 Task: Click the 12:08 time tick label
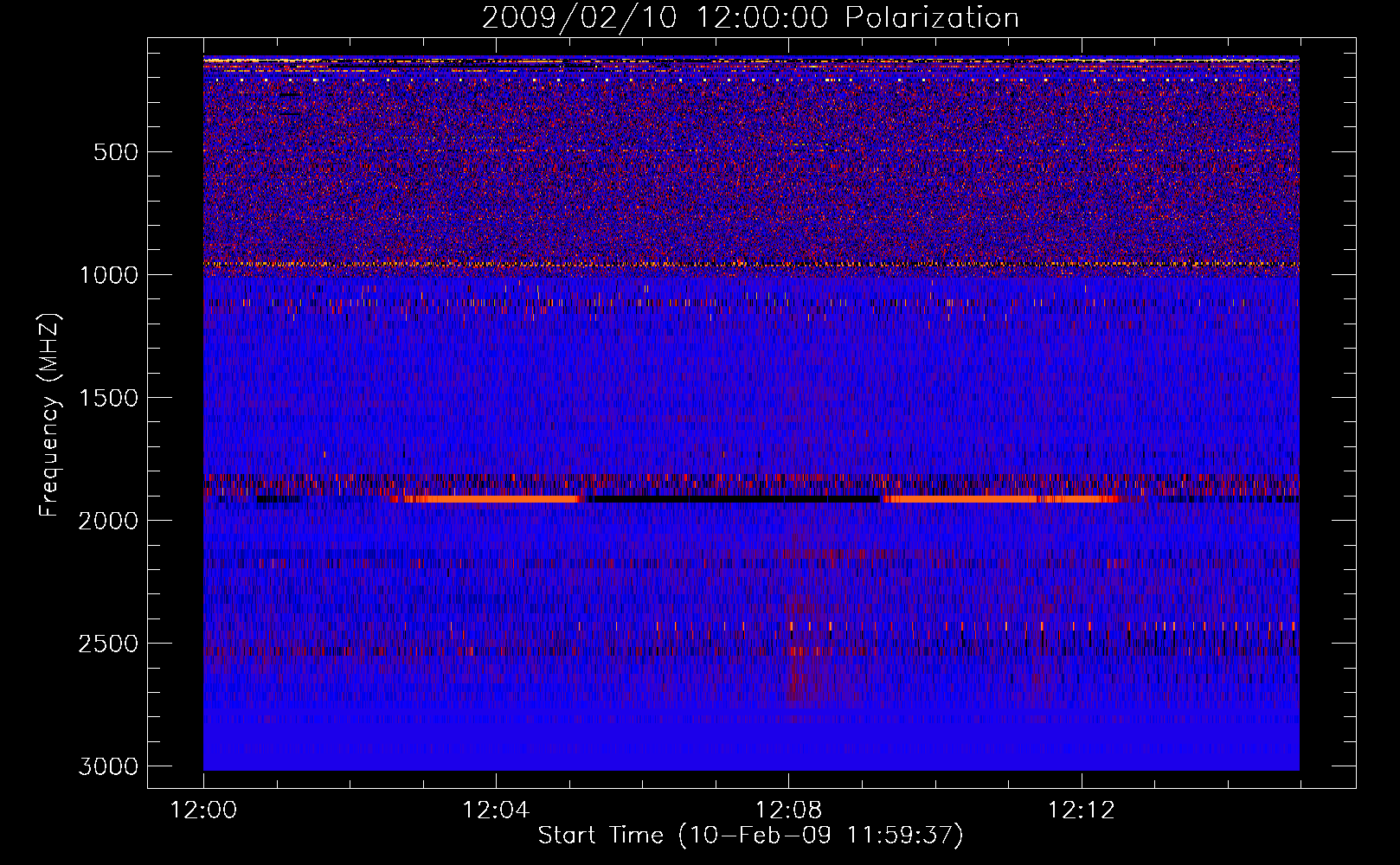(x=788, y=811)
